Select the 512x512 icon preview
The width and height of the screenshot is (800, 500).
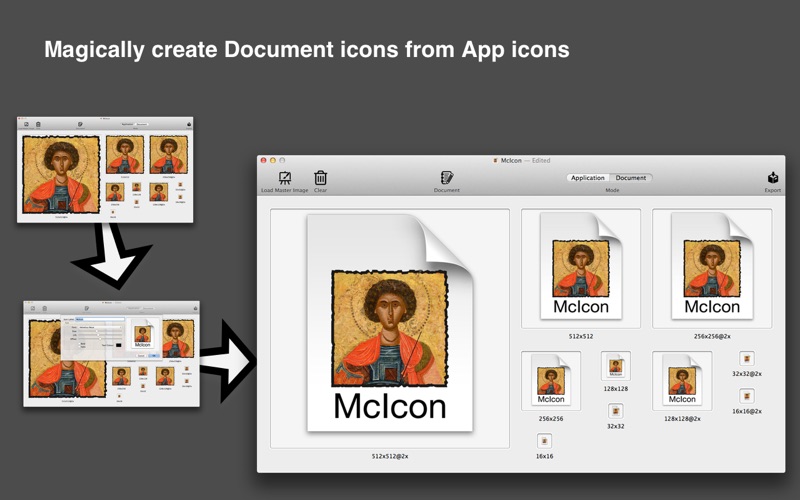click(x=581, y=268)
